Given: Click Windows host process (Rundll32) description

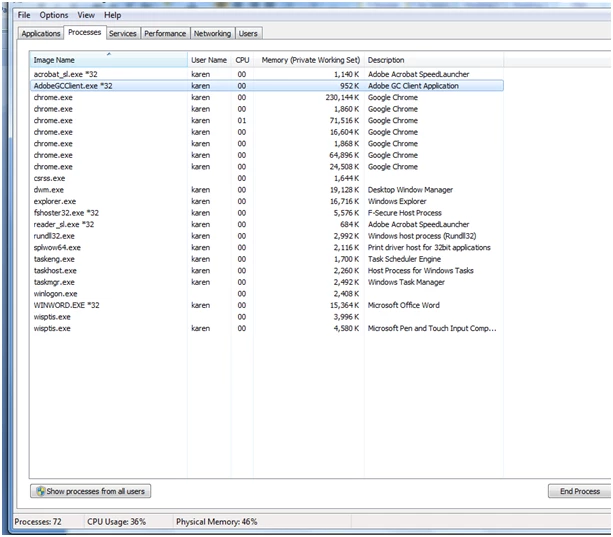Looking at the screenshot, I should 422,236.
